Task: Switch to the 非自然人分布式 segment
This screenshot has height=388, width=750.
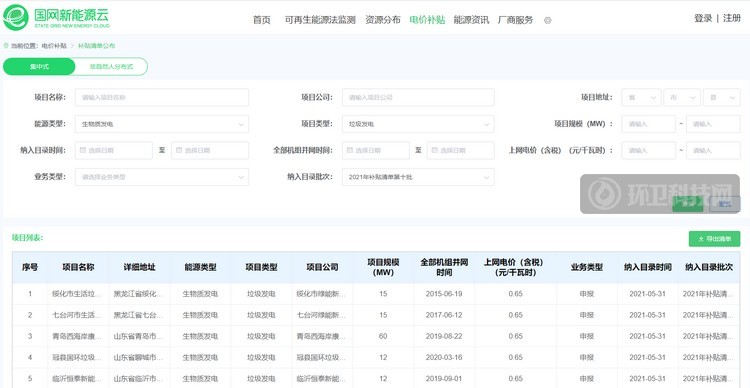Action: coord(111,67)
